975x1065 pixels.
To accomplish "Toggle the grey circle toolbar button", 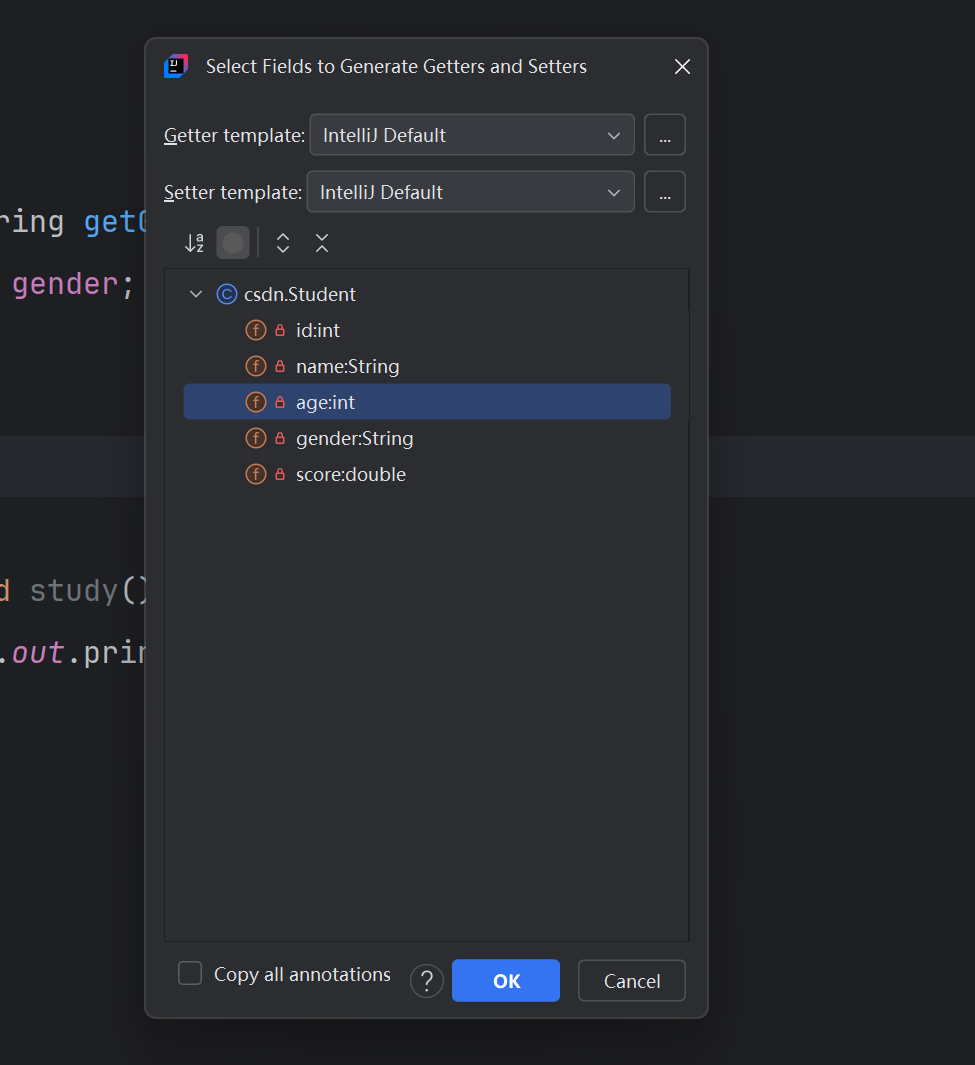I will click(233, 243).
